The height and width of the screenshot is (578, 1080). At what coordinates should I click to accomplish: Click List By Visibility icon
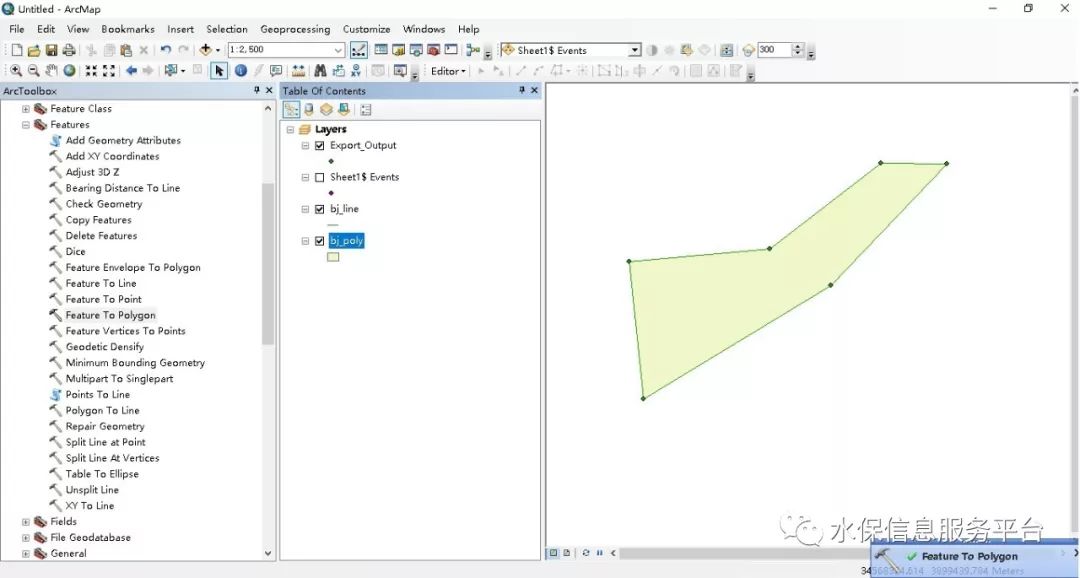326,110
